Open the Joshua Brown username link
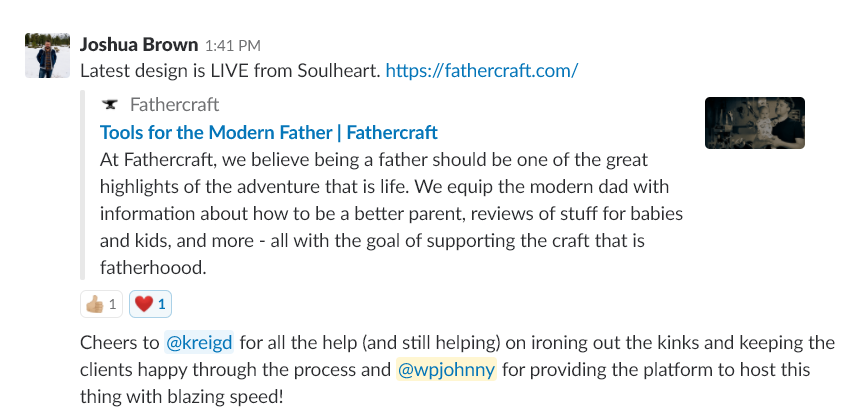The width and height of the screenshot is (854, 418). coord(138,45)
